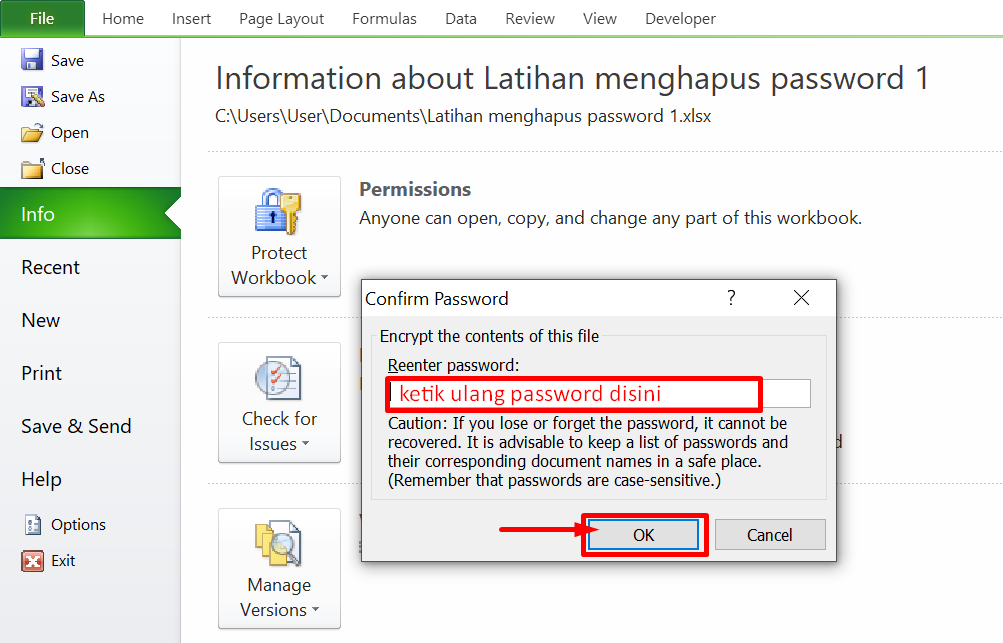Screen dimensions: 1003x643
Task: Expand the Protect Workbook dropdown arrow
Action: (x=324, y=277)
